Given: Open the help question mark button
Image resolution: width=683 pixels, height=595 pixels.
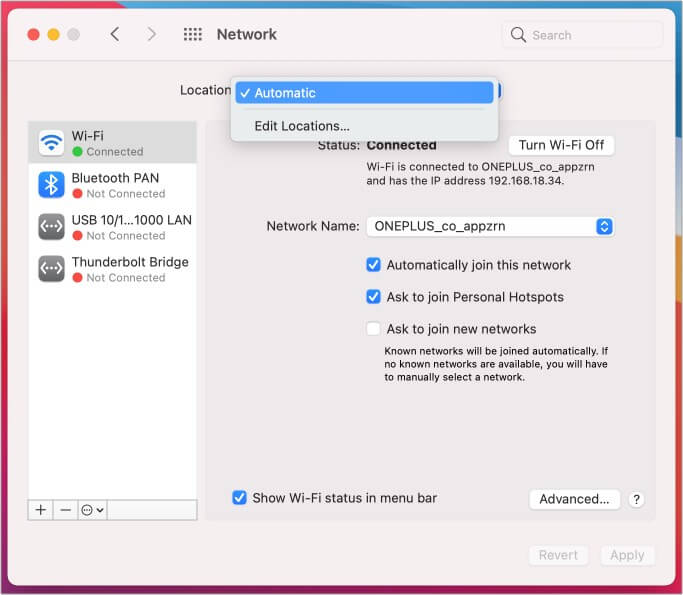Looking at the screenshot, I should coord(636,499).
